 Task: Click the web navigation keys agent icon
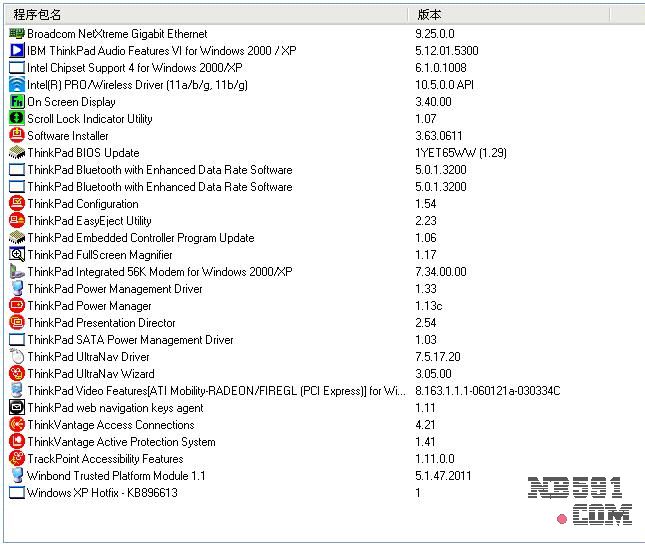[17, 408]
